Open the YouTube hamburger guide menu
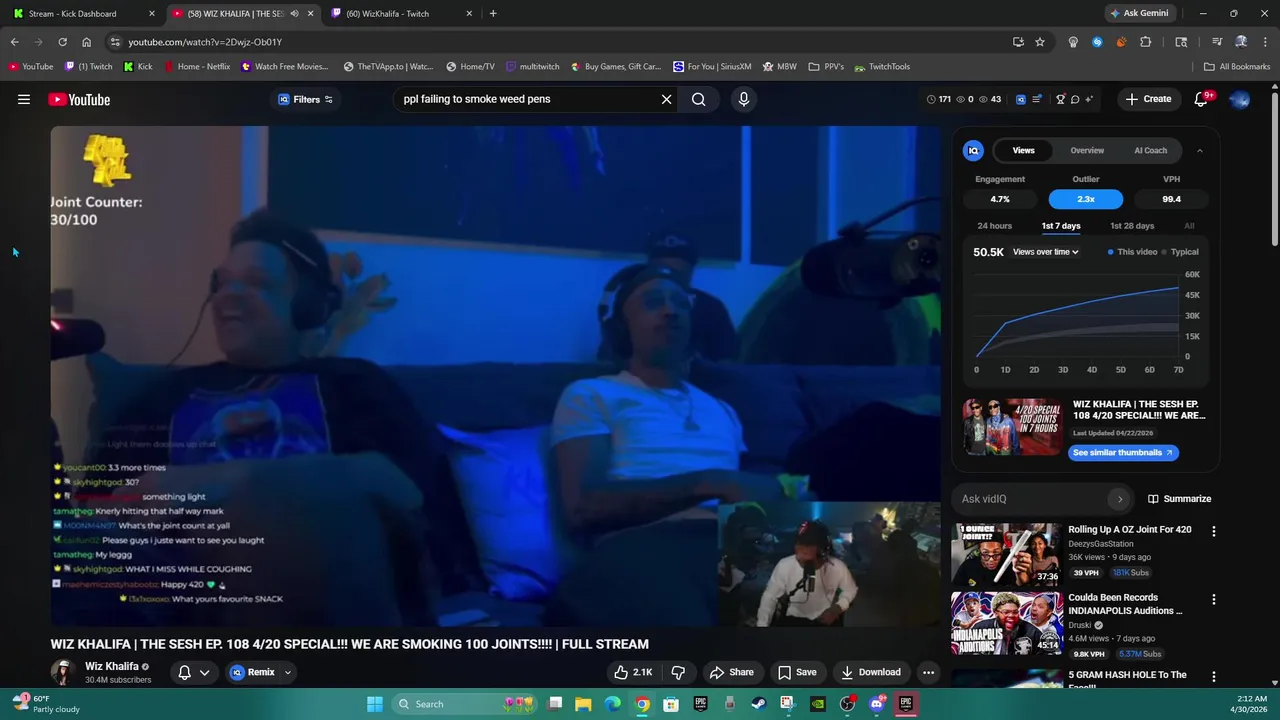This screenshot has width=1280, height=720. point(24,99)
